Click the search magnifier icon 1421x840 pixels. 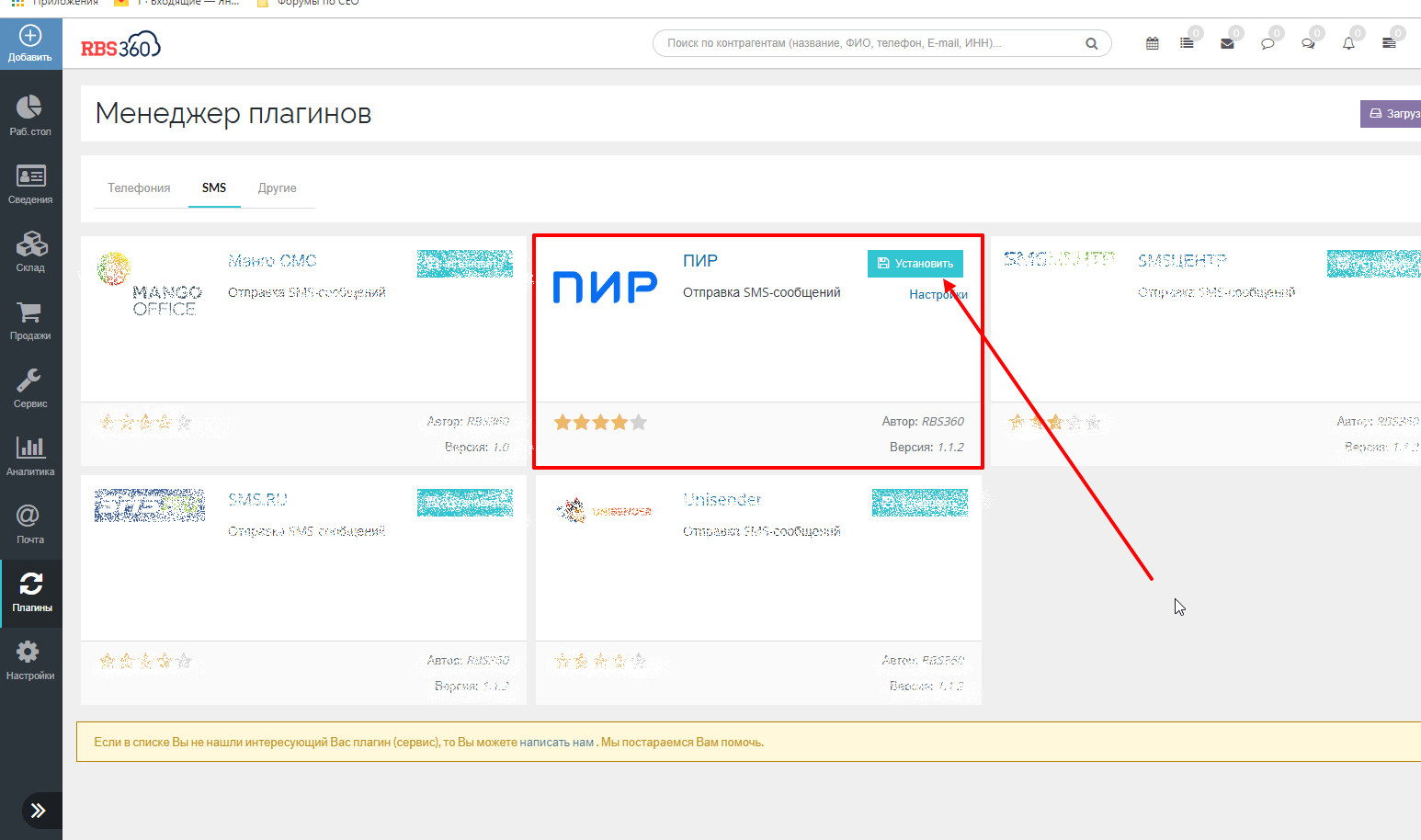(1091, 43)
